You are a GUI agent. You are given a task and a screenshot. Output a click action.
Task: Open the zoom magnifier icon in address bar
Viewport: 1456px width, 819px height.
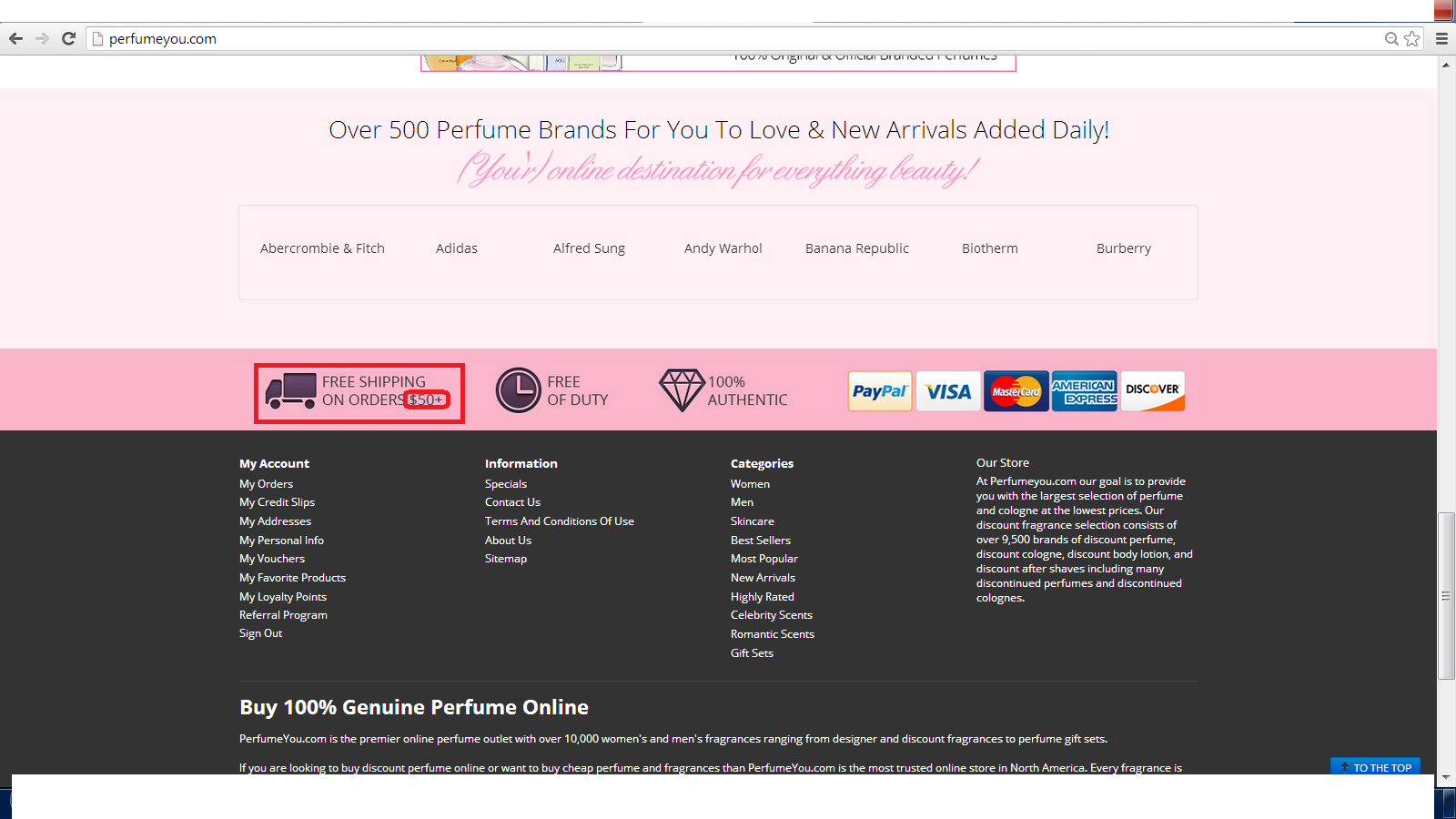1391,38
